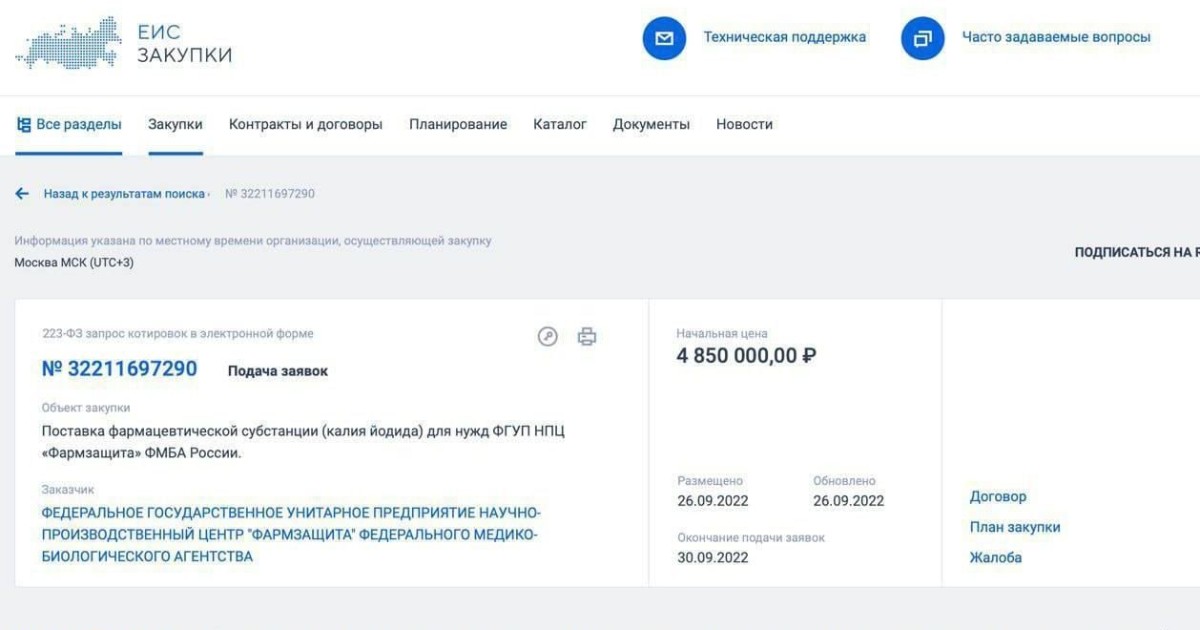The height and width of the screenshot is (630, 1200).
Task: Open the customer organization ФГУП link
Action: coord(291,534)
